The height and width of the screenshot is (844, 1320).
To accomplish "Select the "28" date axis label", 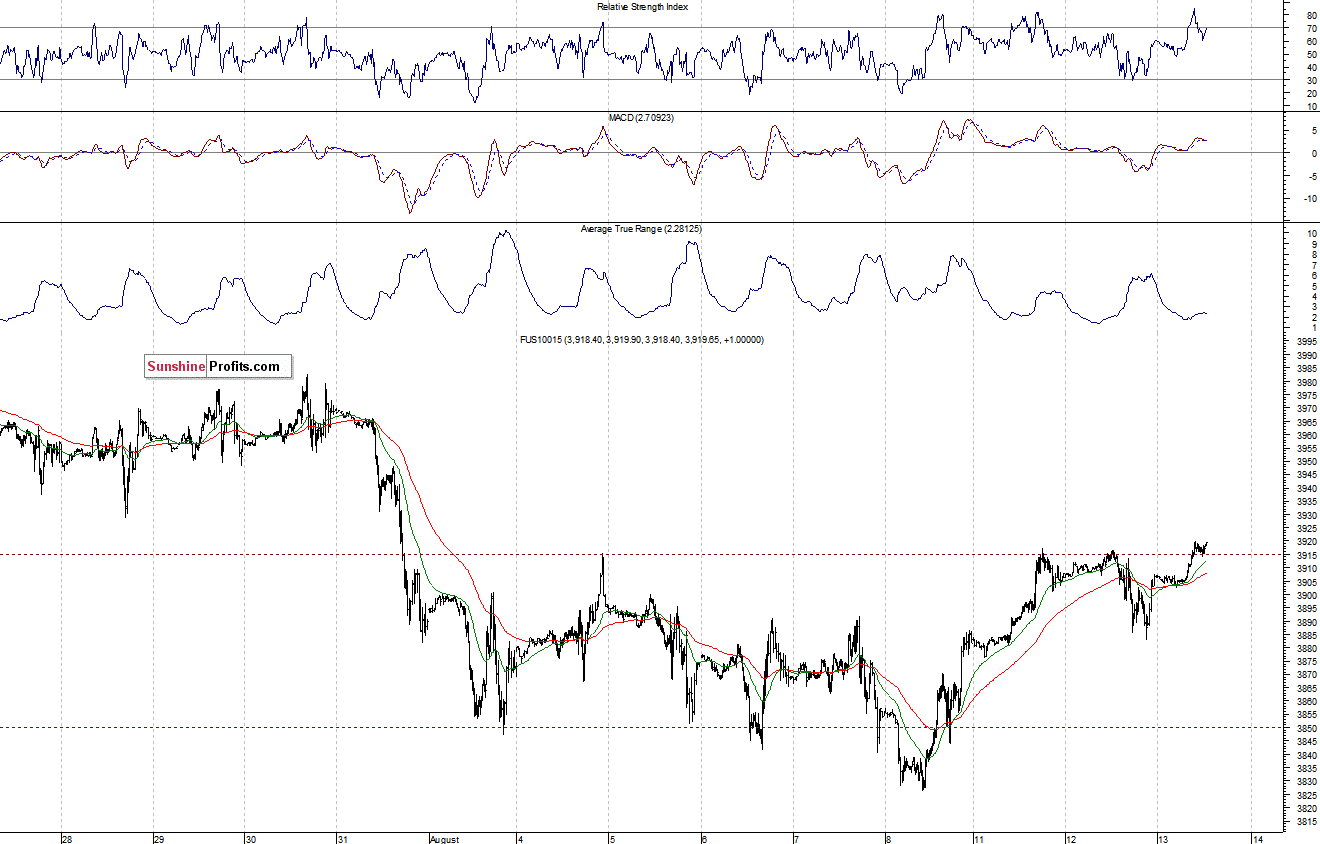I will click(x=67, y=838).
